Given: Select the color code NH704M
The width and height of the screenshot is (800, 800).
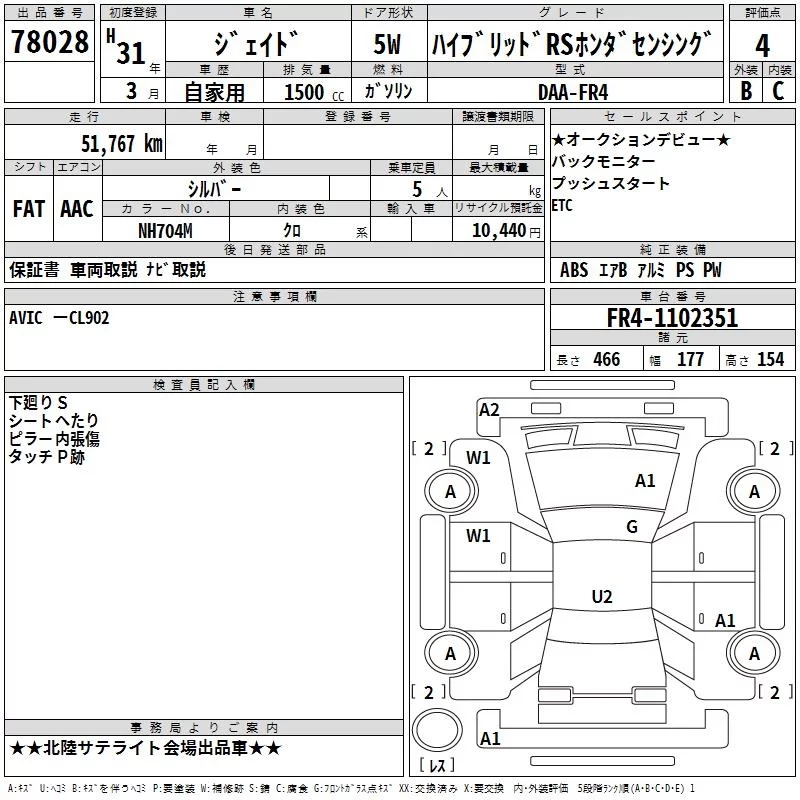Looking at the screenshot, I should click(x=165, y=230).
